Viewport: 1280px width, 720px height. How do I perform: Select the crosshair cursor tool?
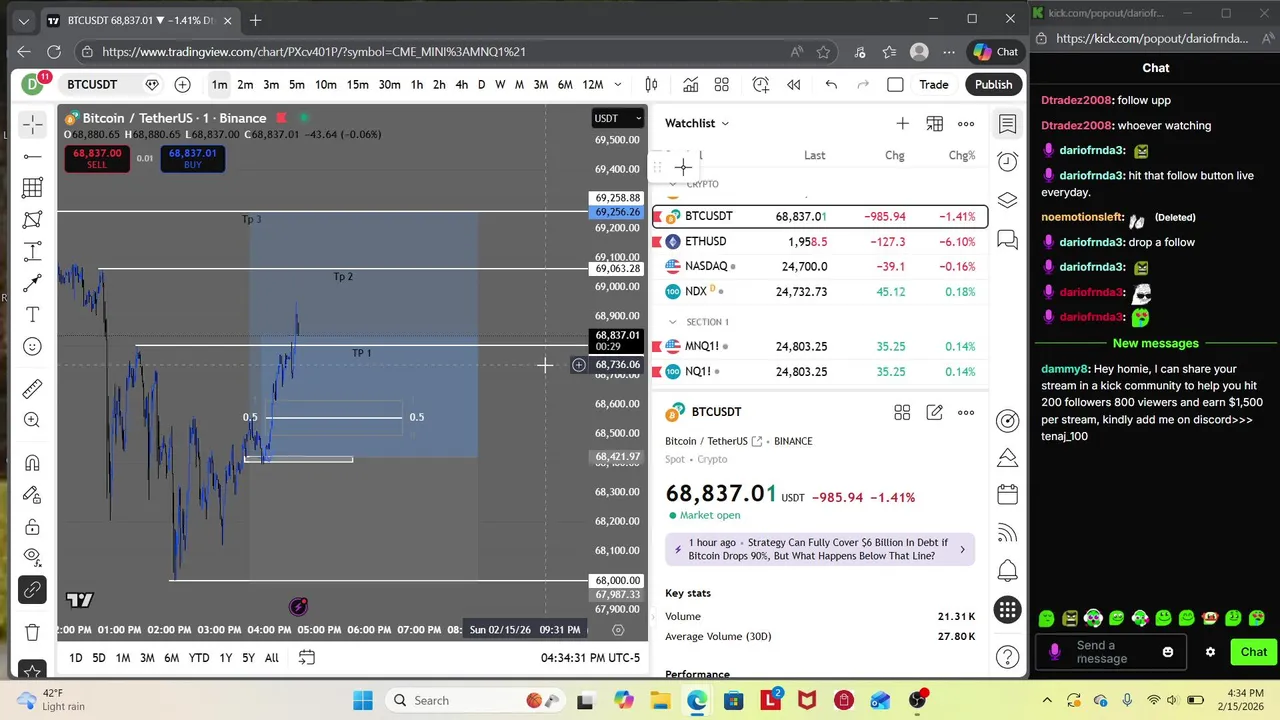(32, 125)
